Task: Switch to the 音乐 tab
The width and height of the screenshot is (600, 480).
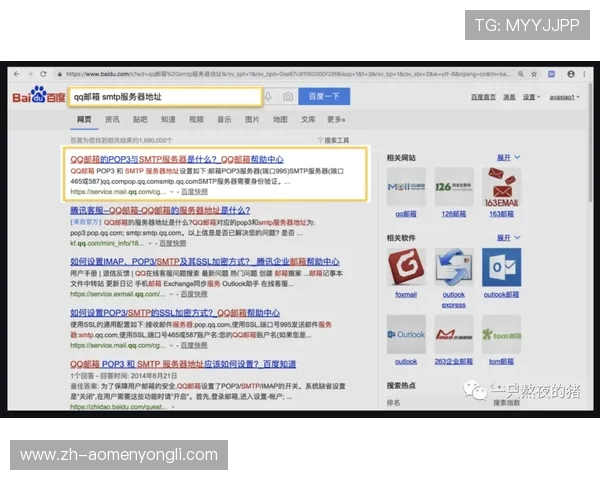Action: [x=224, y=119]
